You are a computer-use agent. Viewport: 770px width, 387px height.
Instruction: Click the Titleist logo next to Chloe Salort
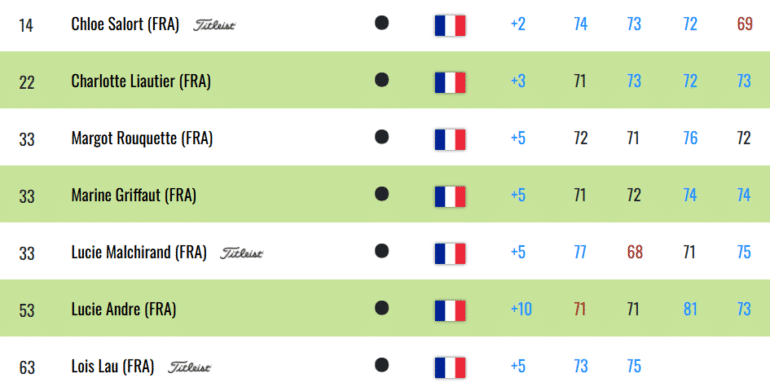(x=214, y=25)
